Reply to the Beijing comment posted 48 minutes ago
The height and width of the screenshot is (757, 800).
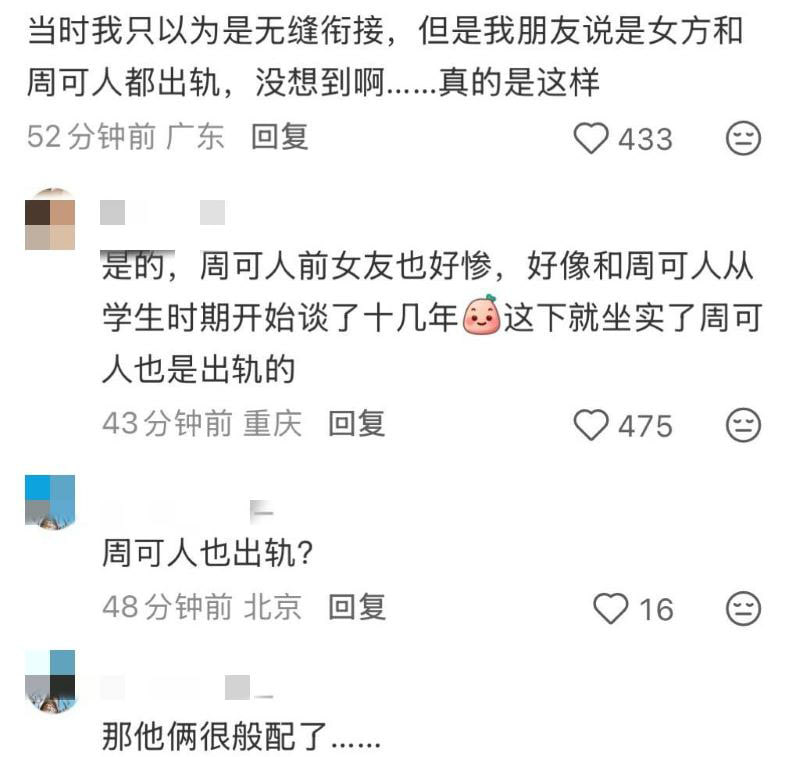(x=356, y=607)
